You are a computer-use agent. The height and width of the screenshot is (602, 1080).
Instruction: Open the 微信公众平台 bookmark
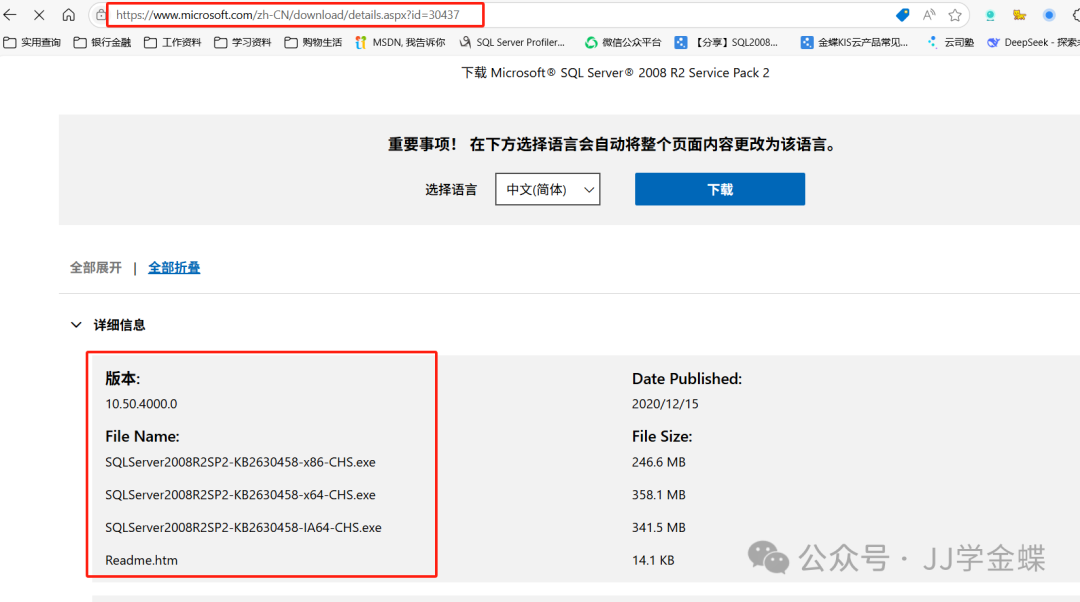point(623,42)
